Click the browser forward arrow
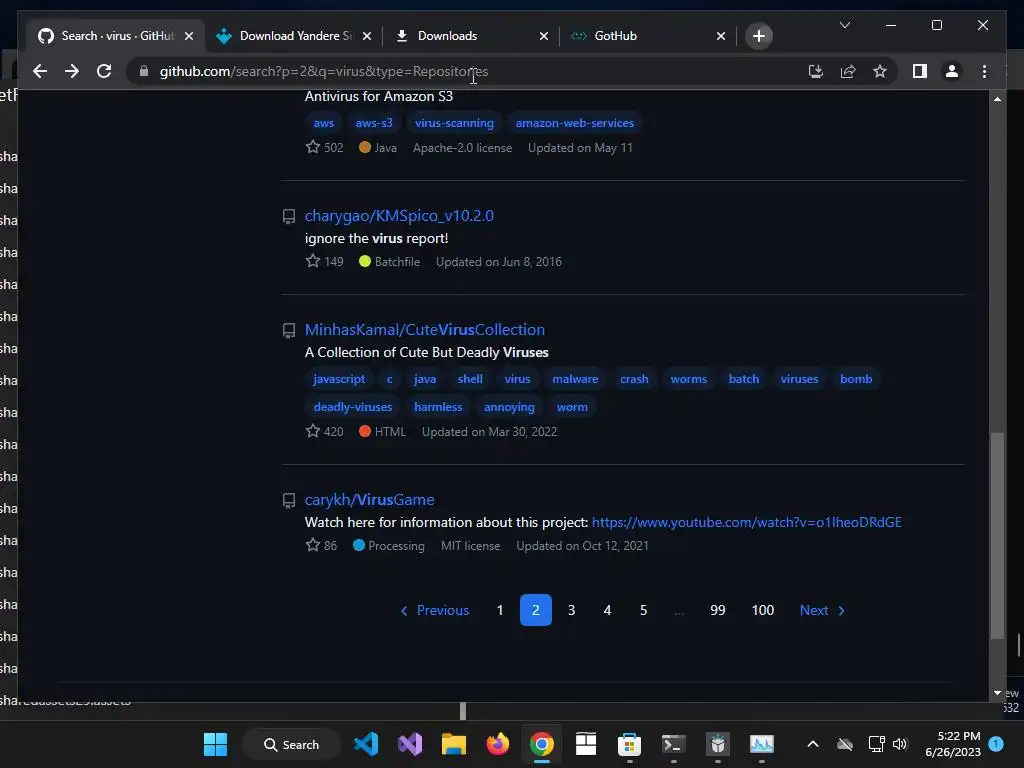Screen dimensions: 1024x768 (x=72, y=71)
